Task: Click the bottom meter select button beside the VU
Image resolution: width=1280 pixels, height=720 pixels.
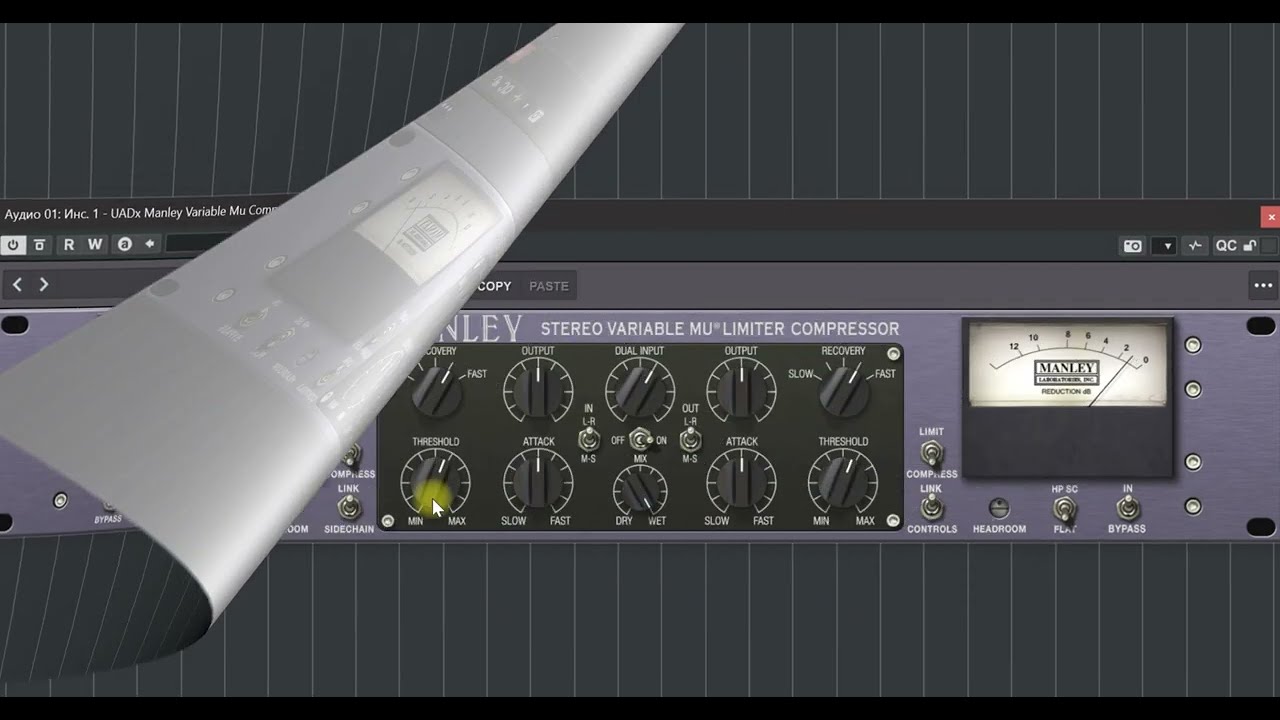Action: click(x=1192, y=506)
